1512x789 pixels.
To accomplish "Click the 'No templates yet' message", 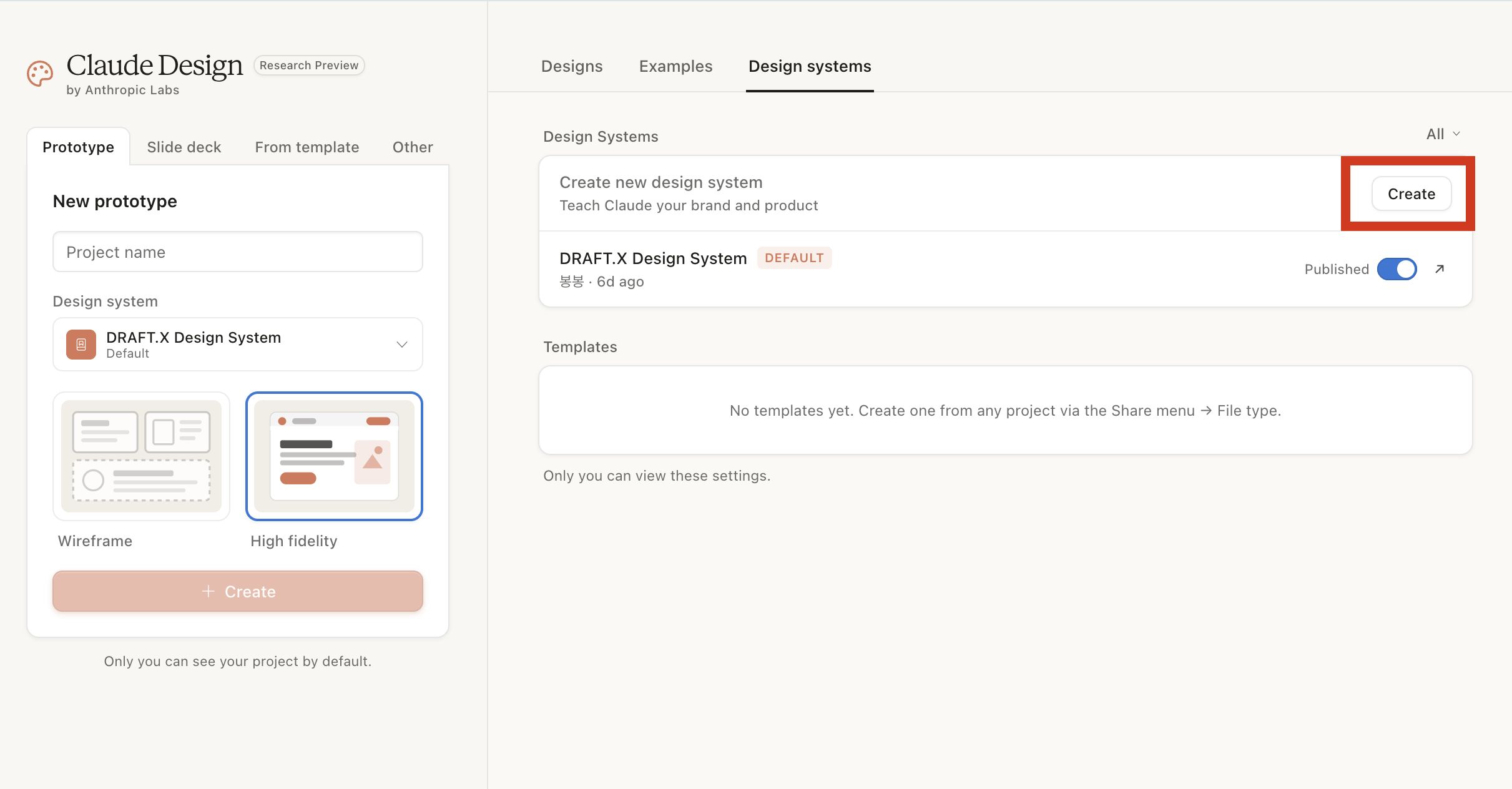I will (x=1005, y=411).
